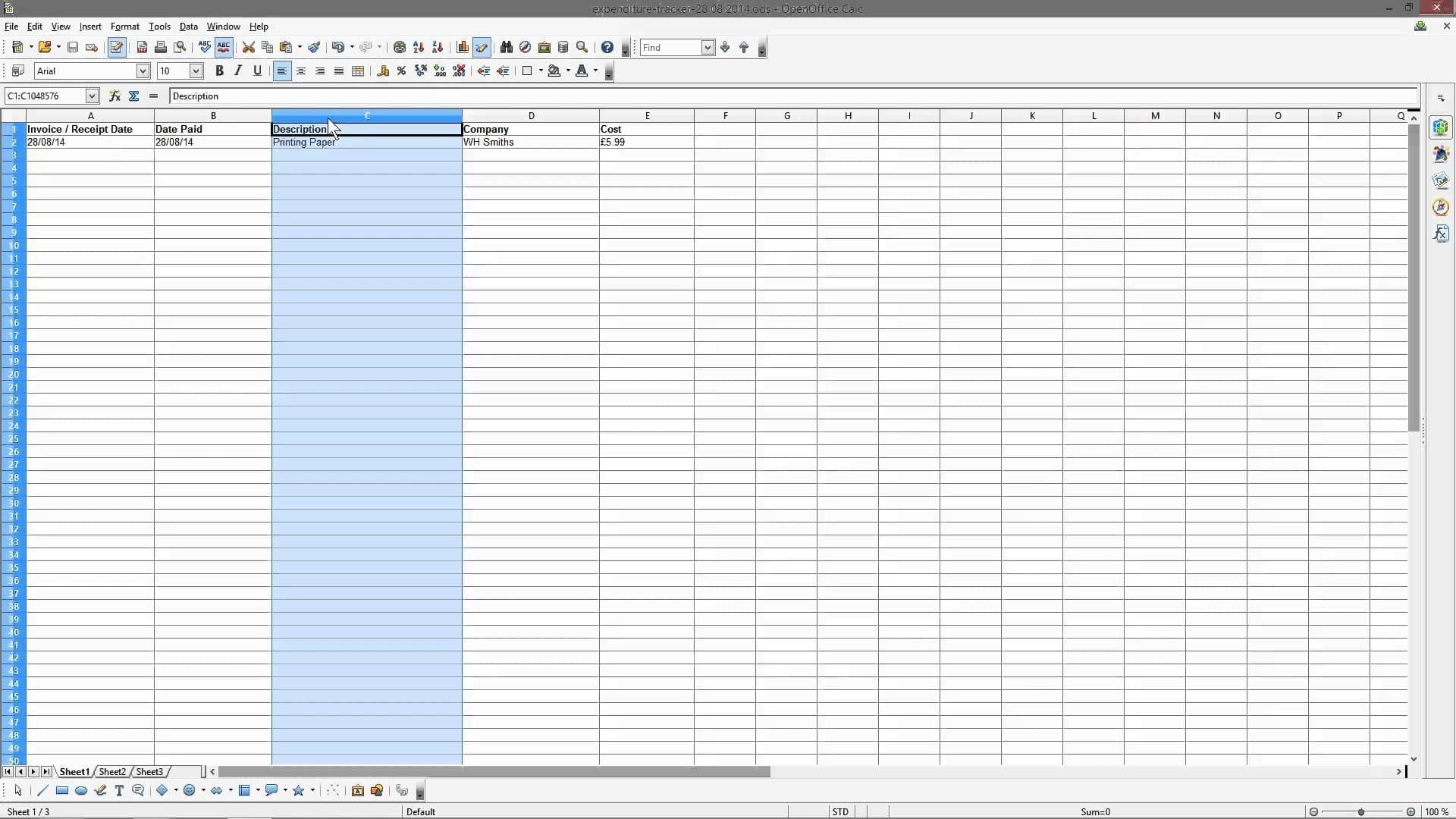Screen dimensions: 1456x819
Task: Toggle text alignment center icon
Action: pyautogui.click(x=301, y=70)
